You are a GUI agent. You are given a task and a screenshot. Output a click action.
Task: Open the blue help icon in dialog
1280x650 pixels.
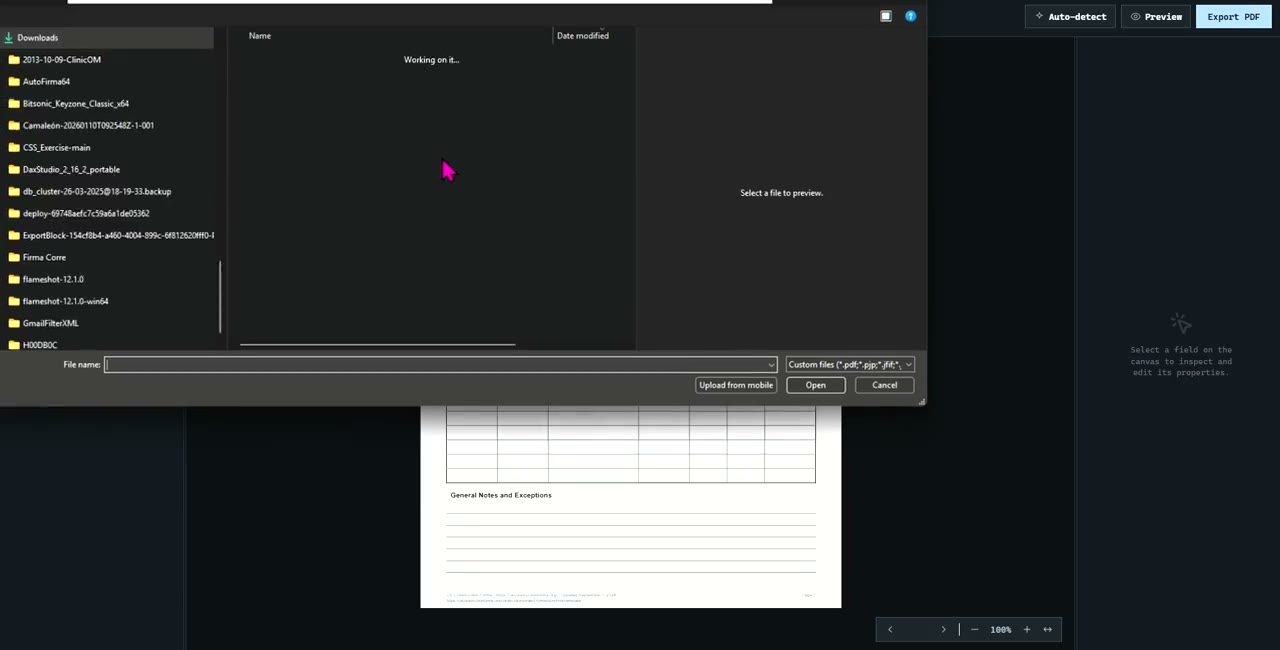910,16
